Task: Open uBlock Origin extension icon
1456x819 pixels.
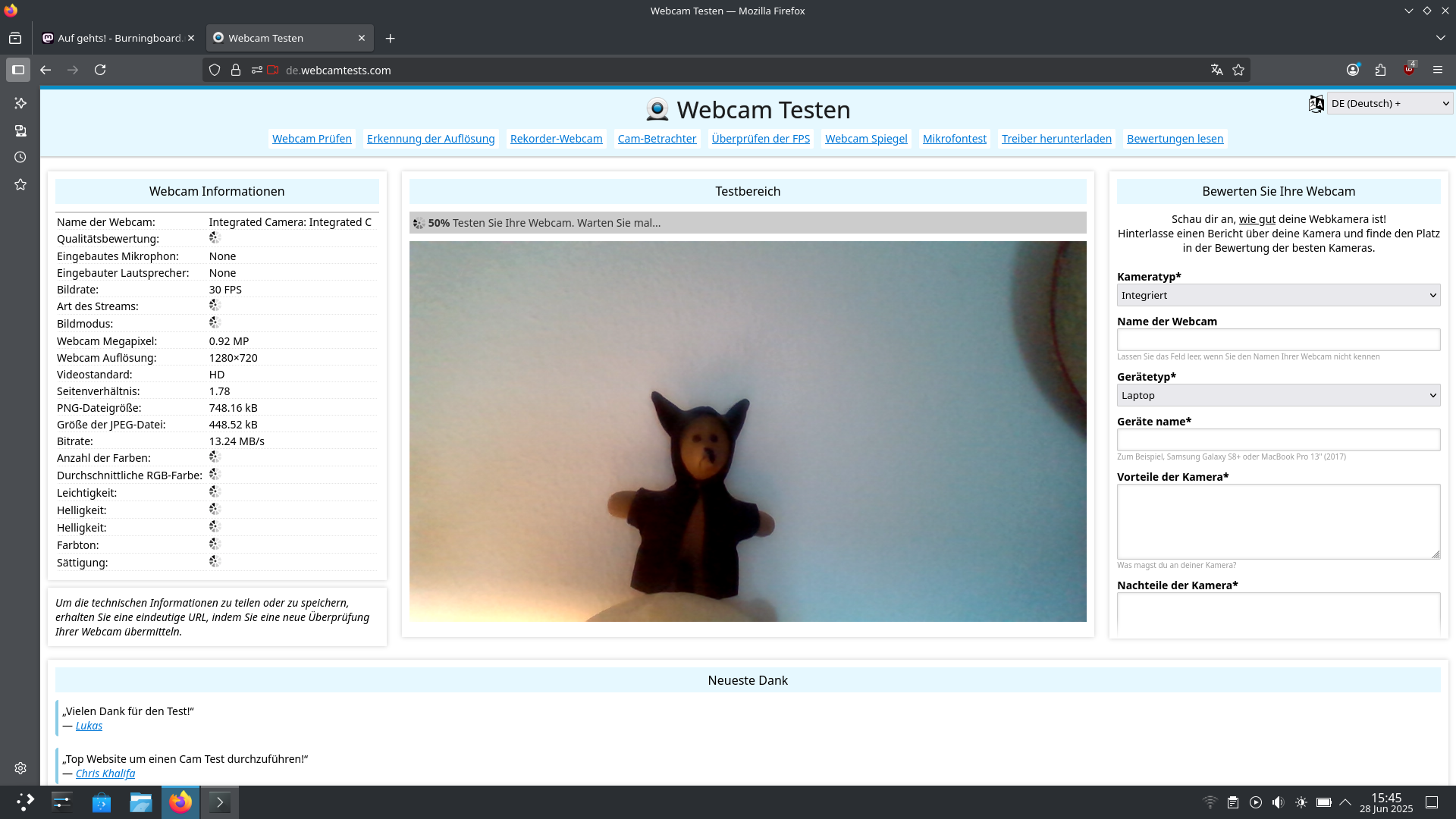Action: tap(1408, 70)
